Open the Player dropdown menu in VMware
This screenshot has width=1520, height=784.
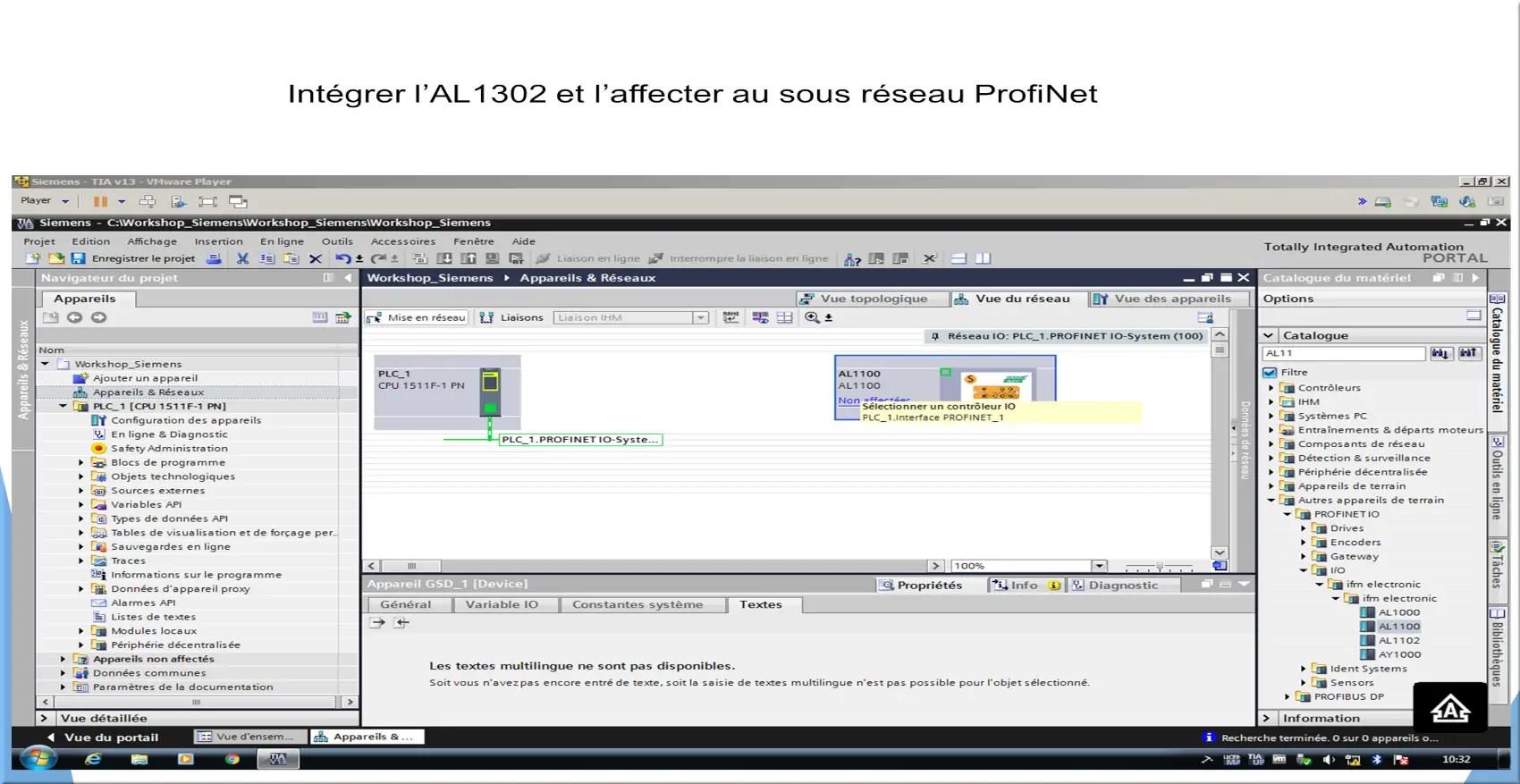pyautogui.click(x=45, y=201)
